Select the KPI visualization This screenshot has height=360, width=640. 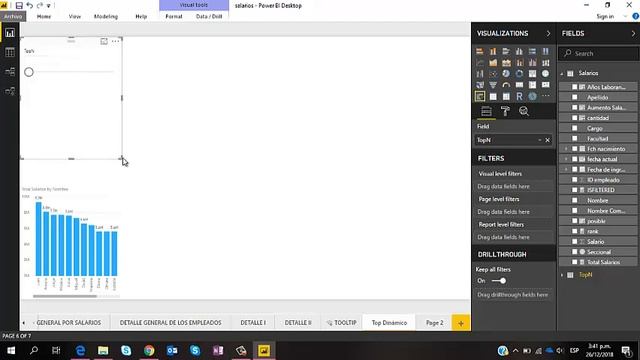click(545, 85)
